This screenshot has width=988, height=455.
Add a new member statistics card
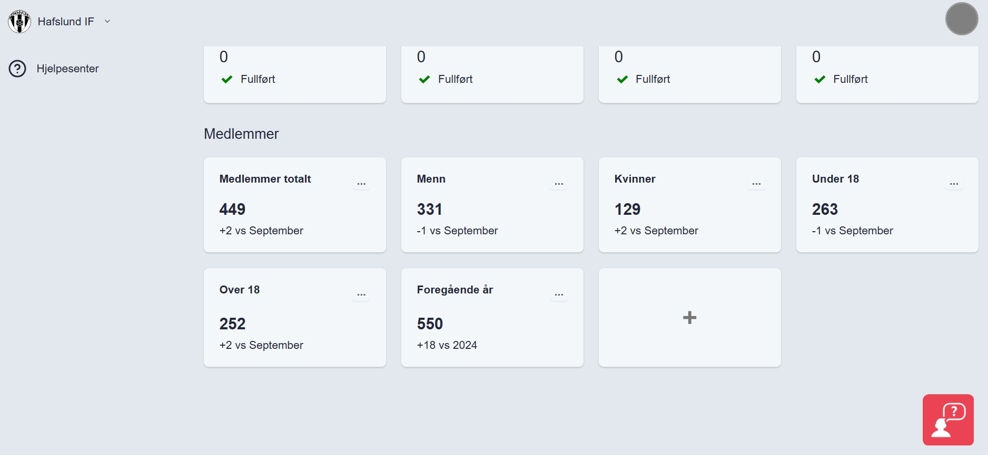tap(689, 317)
